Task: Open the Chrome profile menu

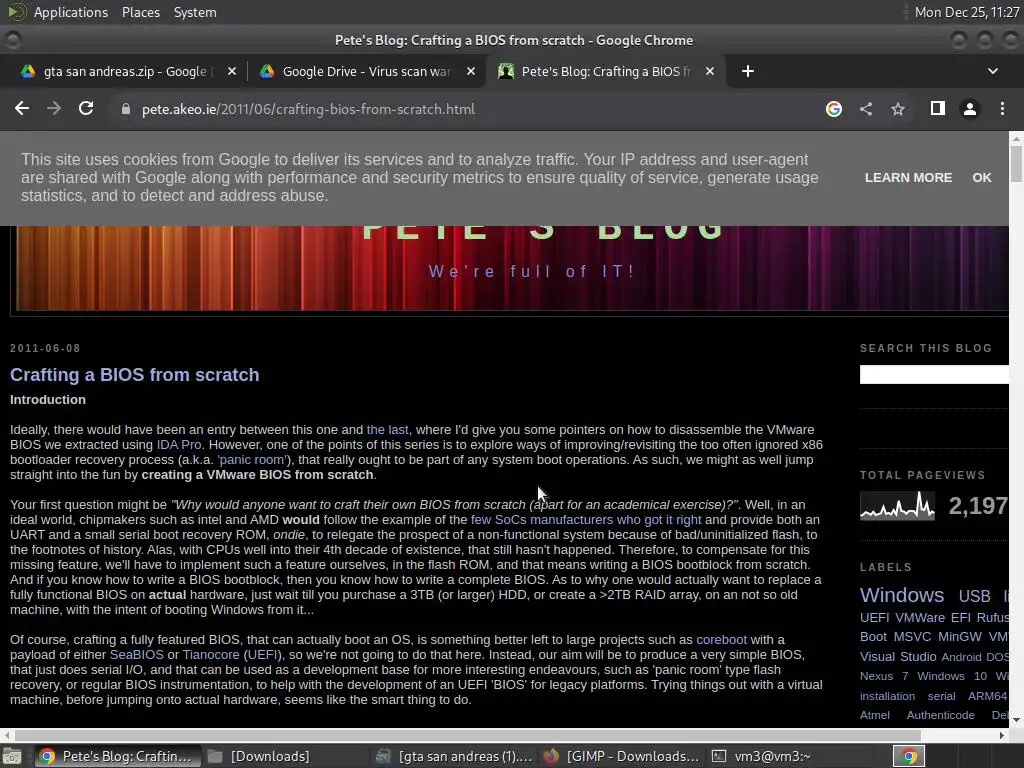Action: coord(970,109)
